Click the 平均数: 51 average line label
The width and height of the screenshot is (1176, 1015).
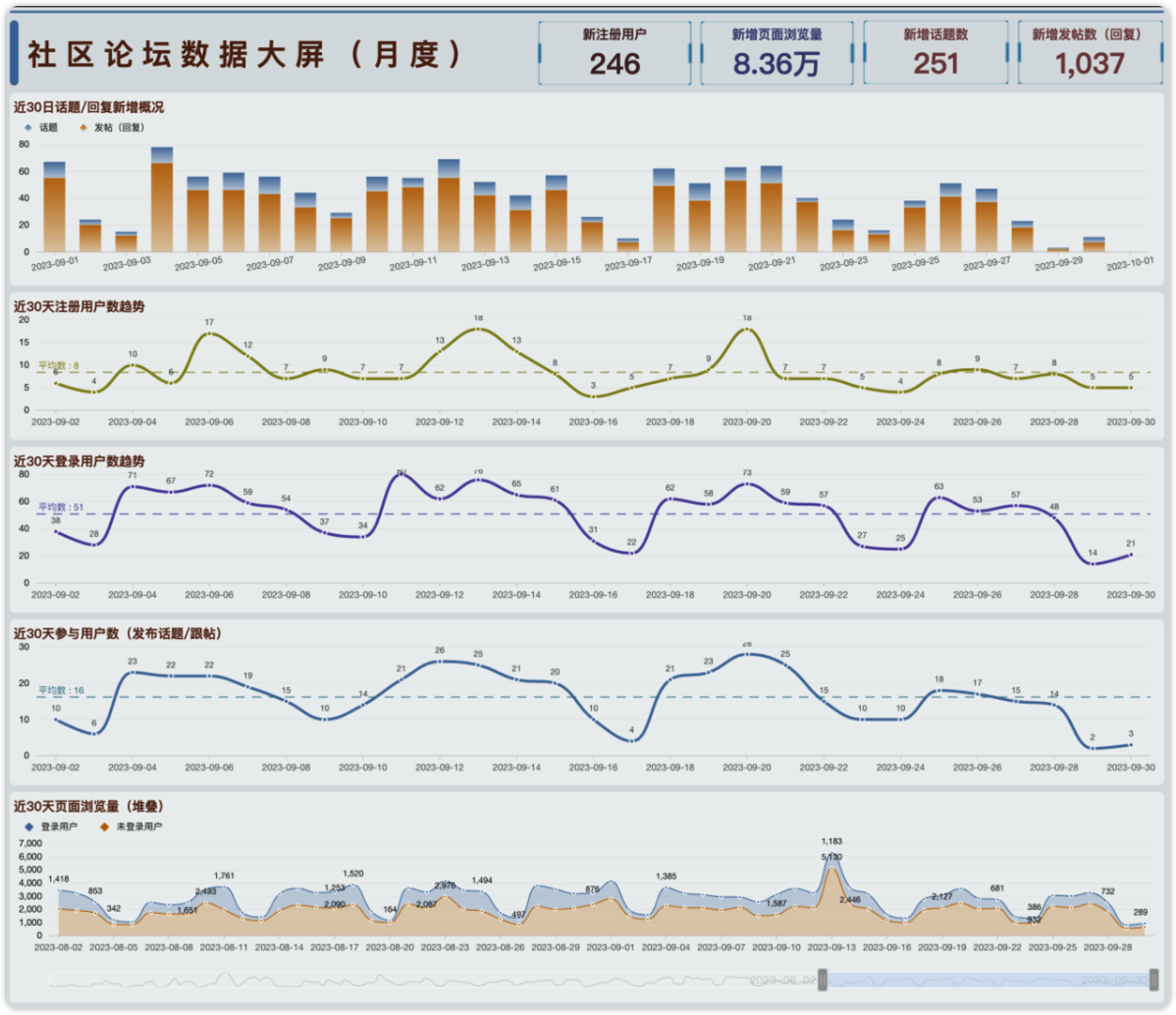(60, 507)
